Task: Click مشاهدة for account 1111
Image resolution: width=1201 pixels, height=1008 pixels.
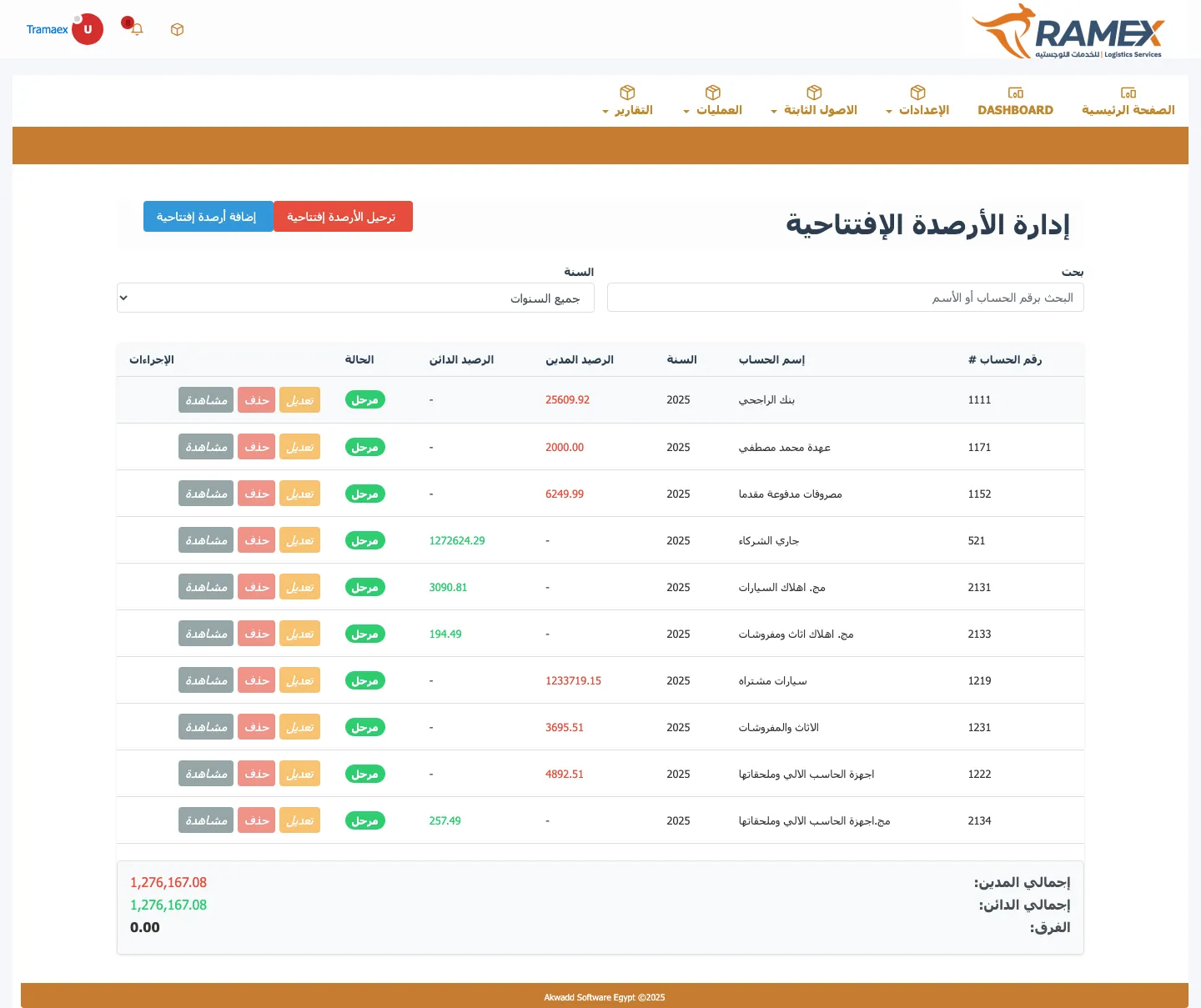Action: 206,400
